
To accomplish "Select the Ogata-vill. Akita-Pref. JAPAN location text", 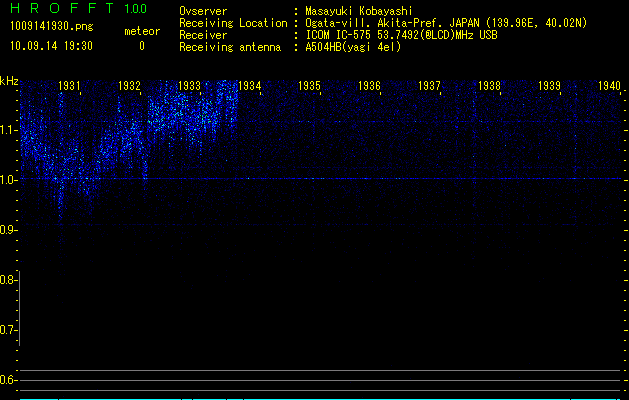I will pyautogui.click(x=446, y=23).
